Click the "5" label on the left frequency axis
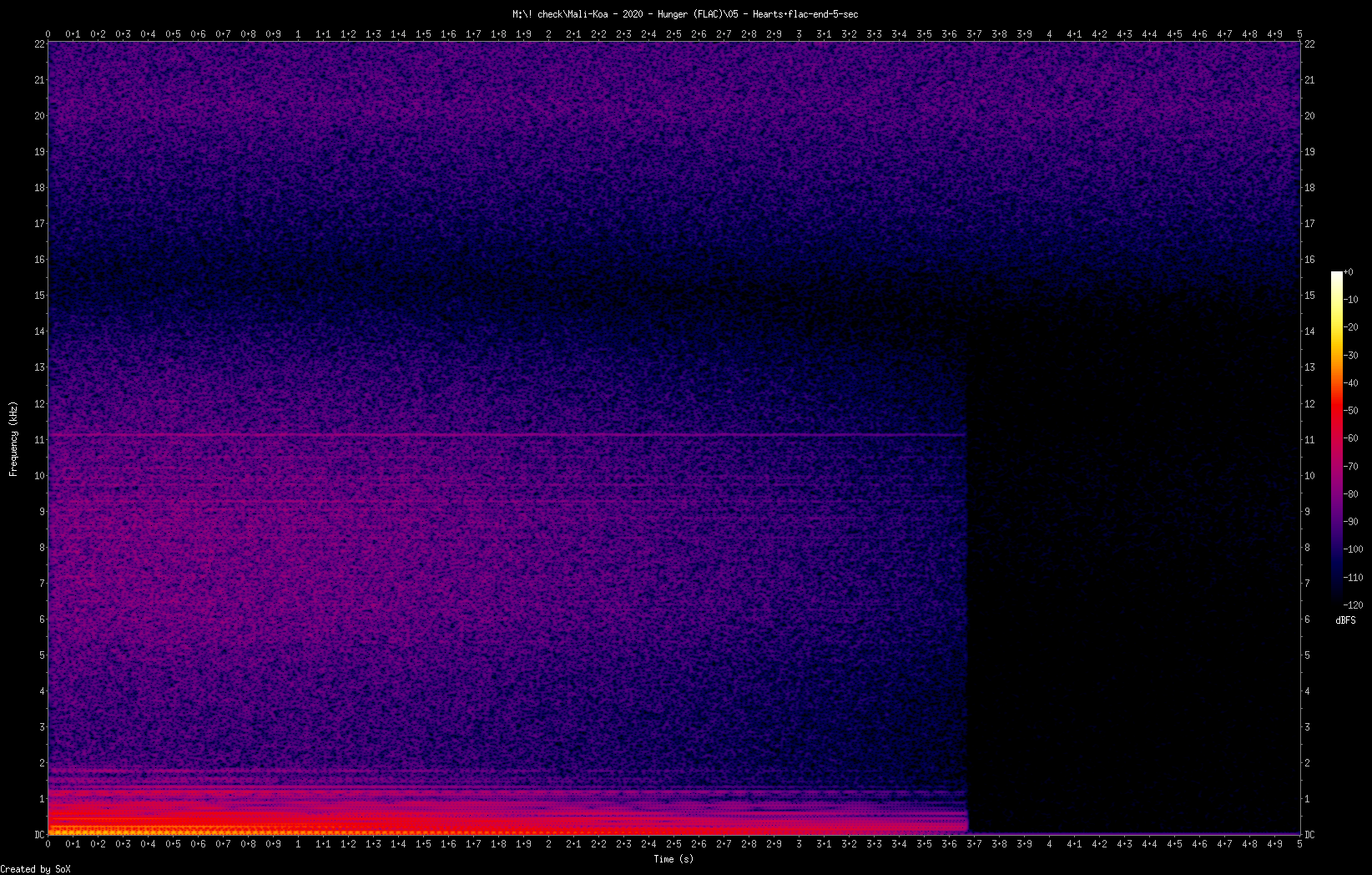1372x875 pixels. tap(42, 655)
